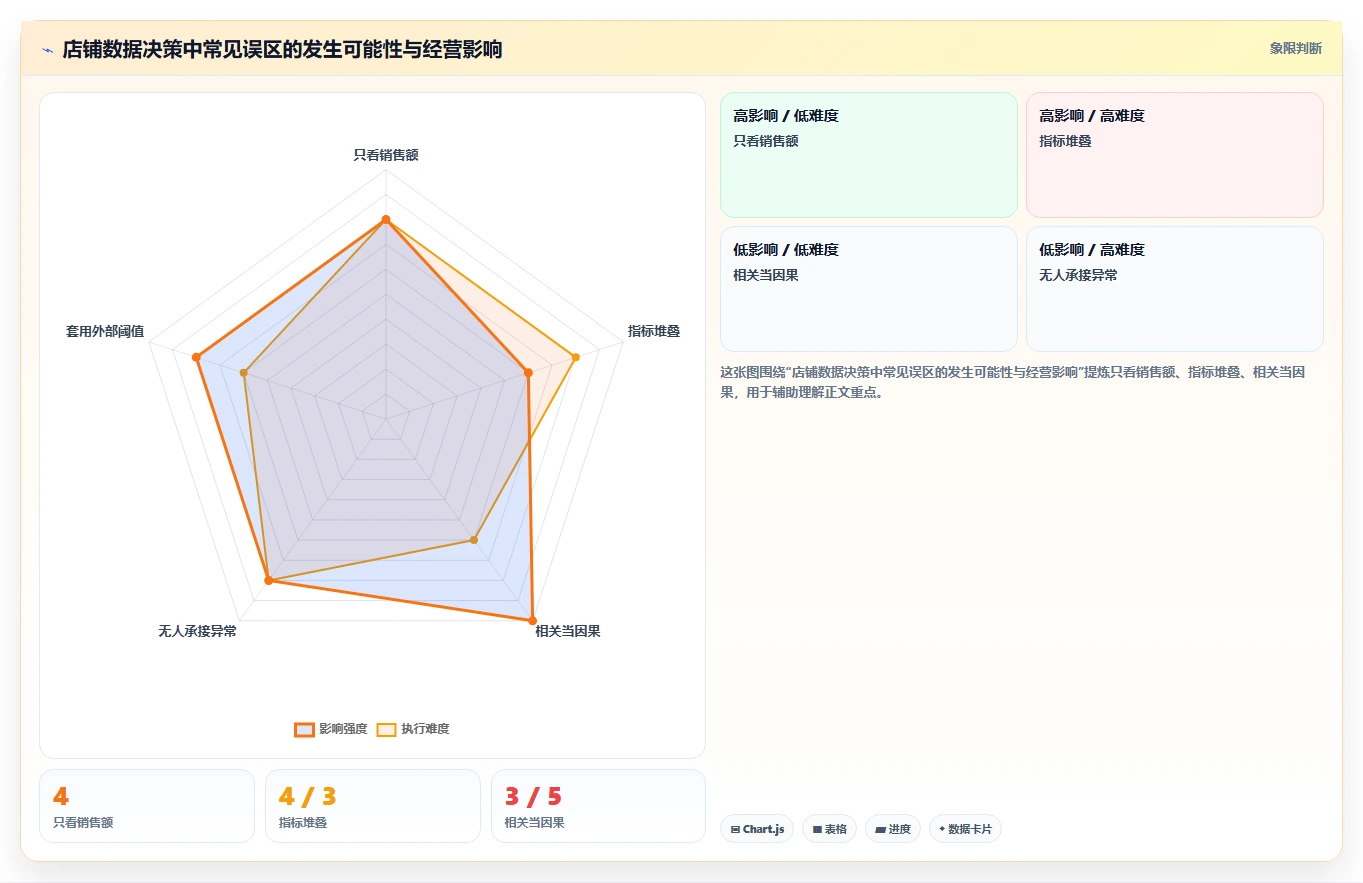Click 只看销售额 text in the green quadrant card

click(x=766, y=141)
